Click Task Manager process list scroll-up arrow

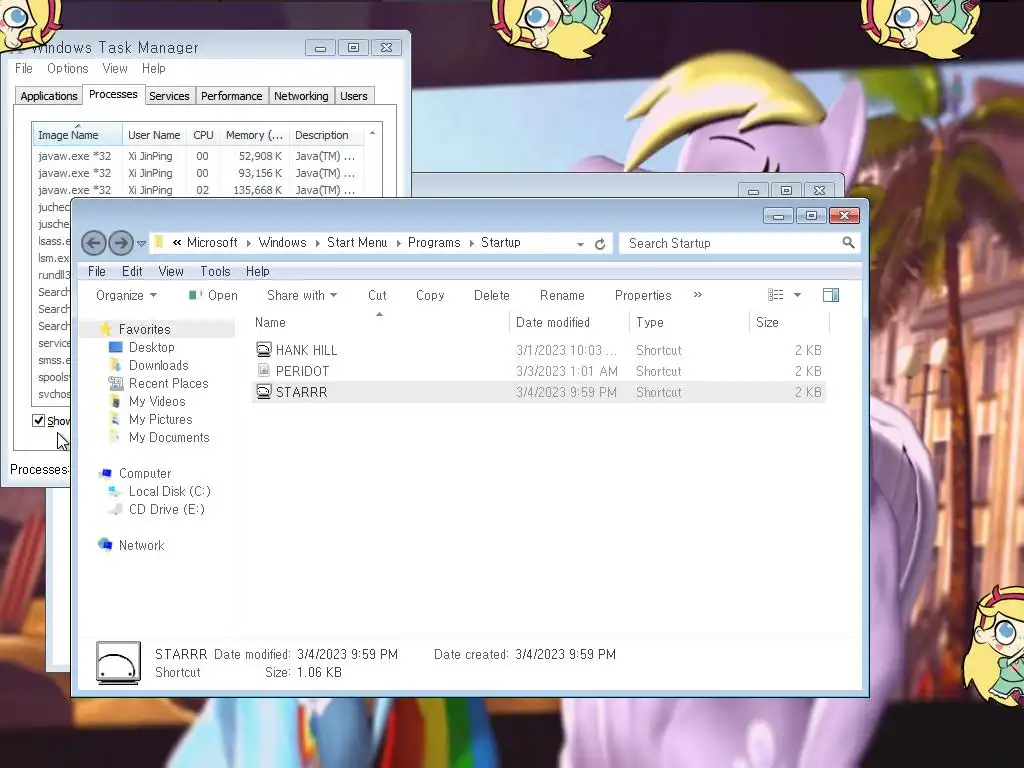click(372, 133)
